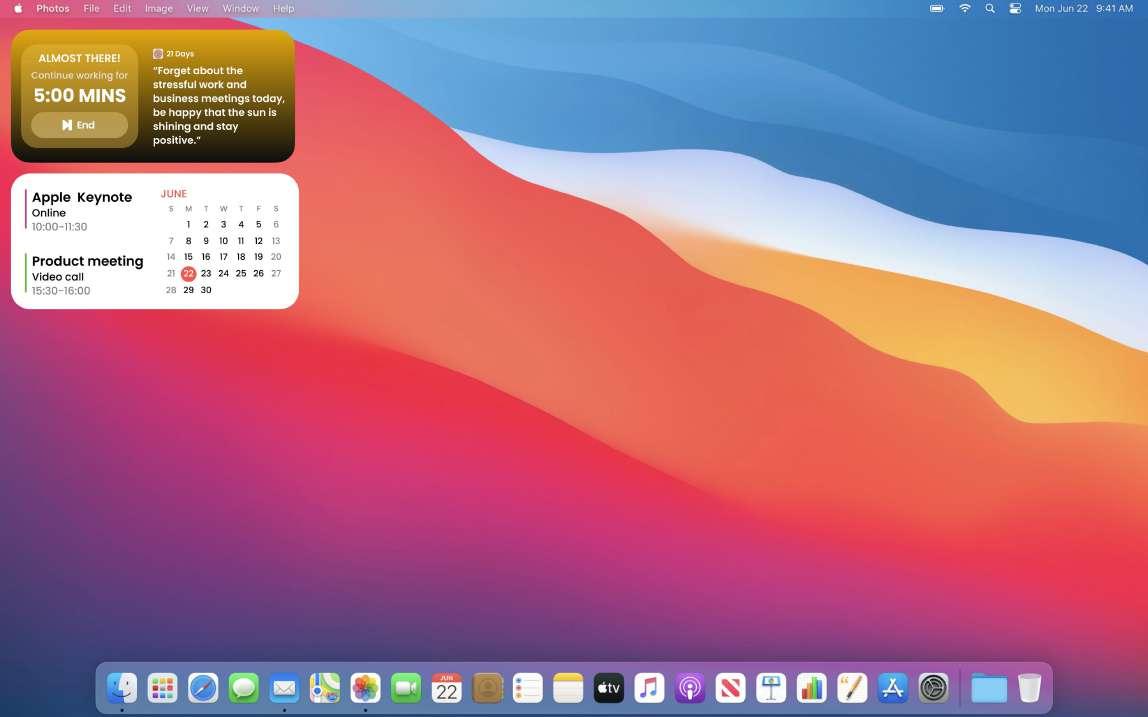The width and height of the screenshot is (1148, 717).
Task: Open the Contacts app in the dock
Action: (487, 688)
